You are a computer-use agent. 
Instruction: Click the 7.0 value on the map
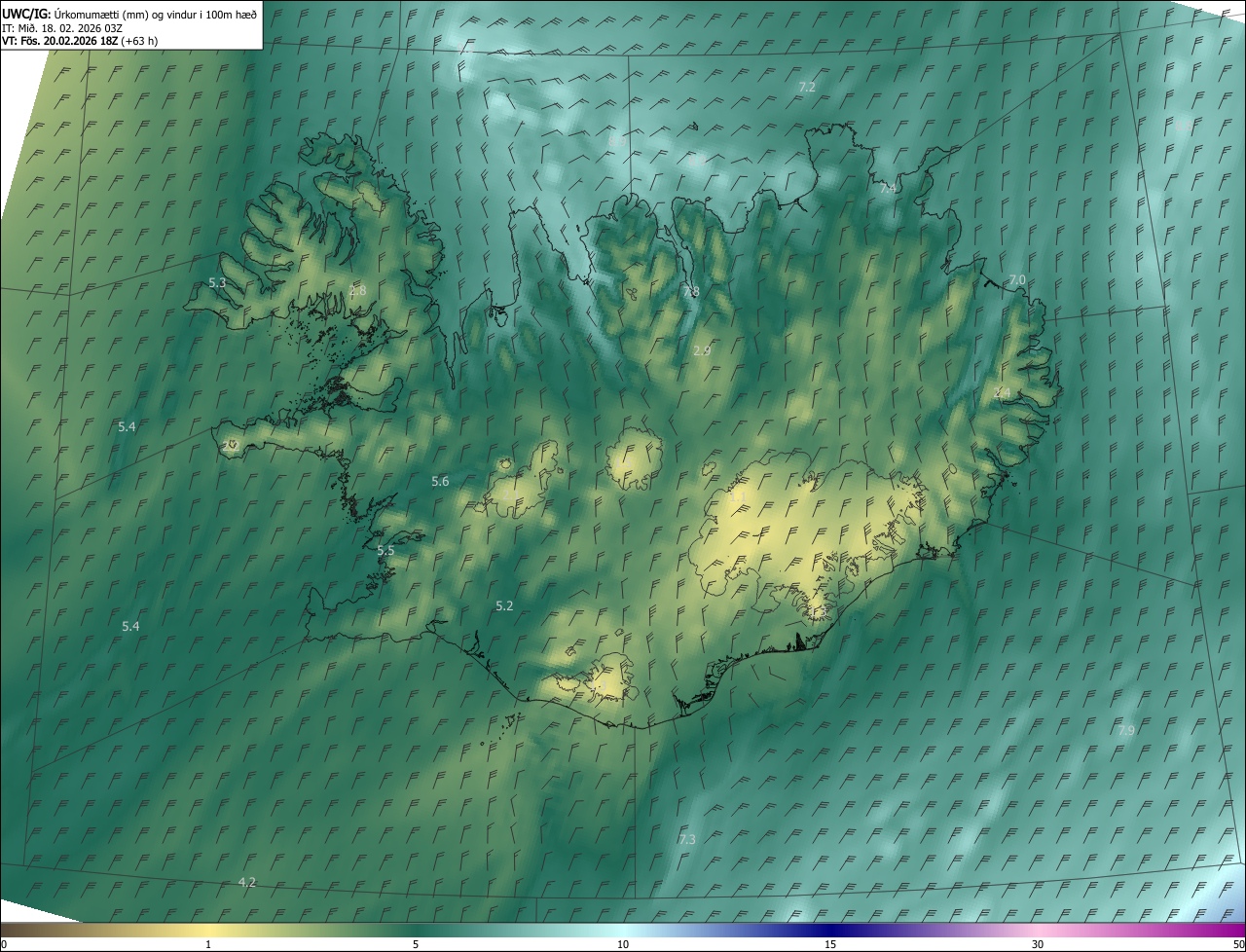pos(1016,279)
